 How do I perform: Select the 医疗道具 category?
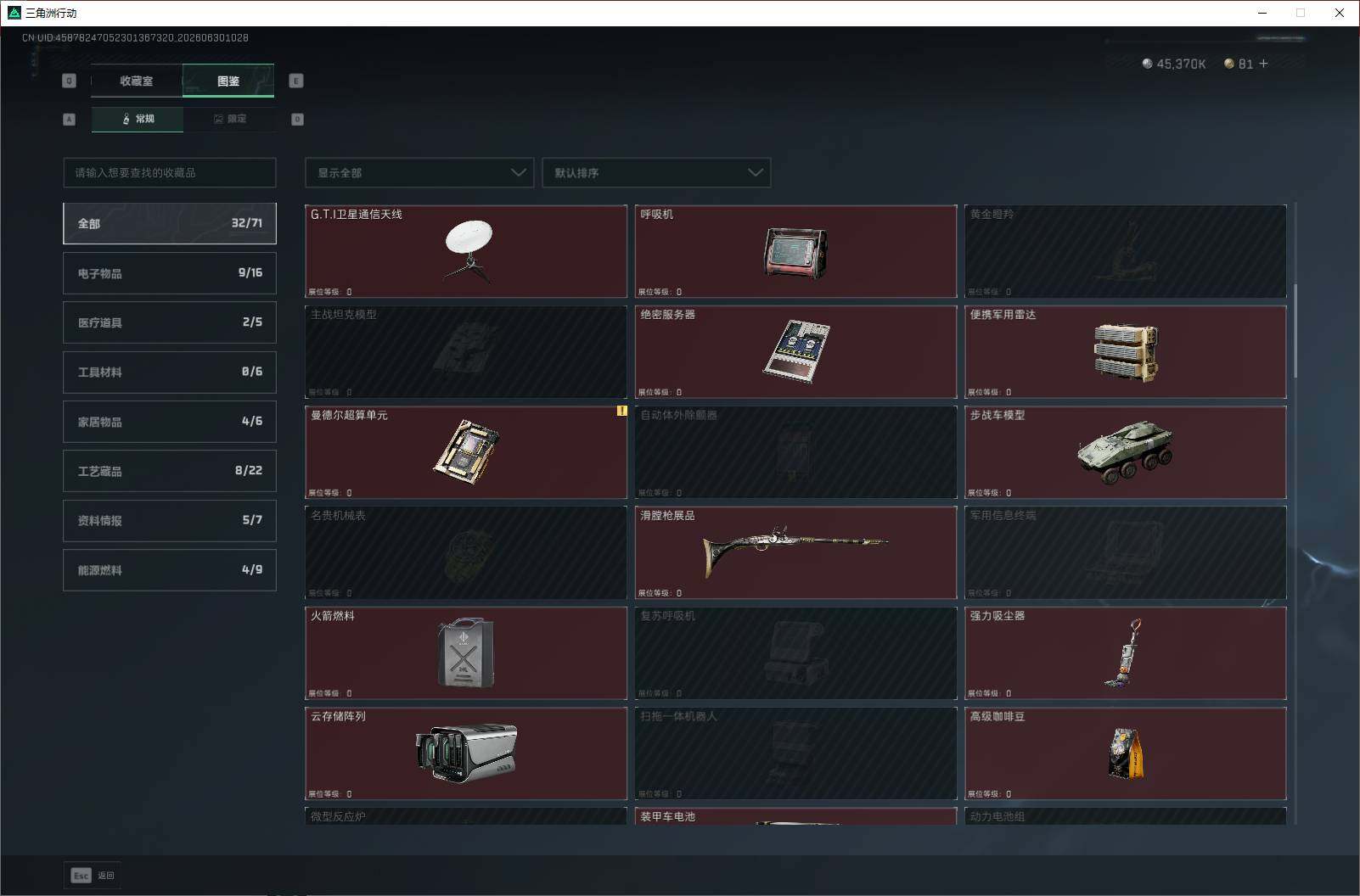point(170,322)
